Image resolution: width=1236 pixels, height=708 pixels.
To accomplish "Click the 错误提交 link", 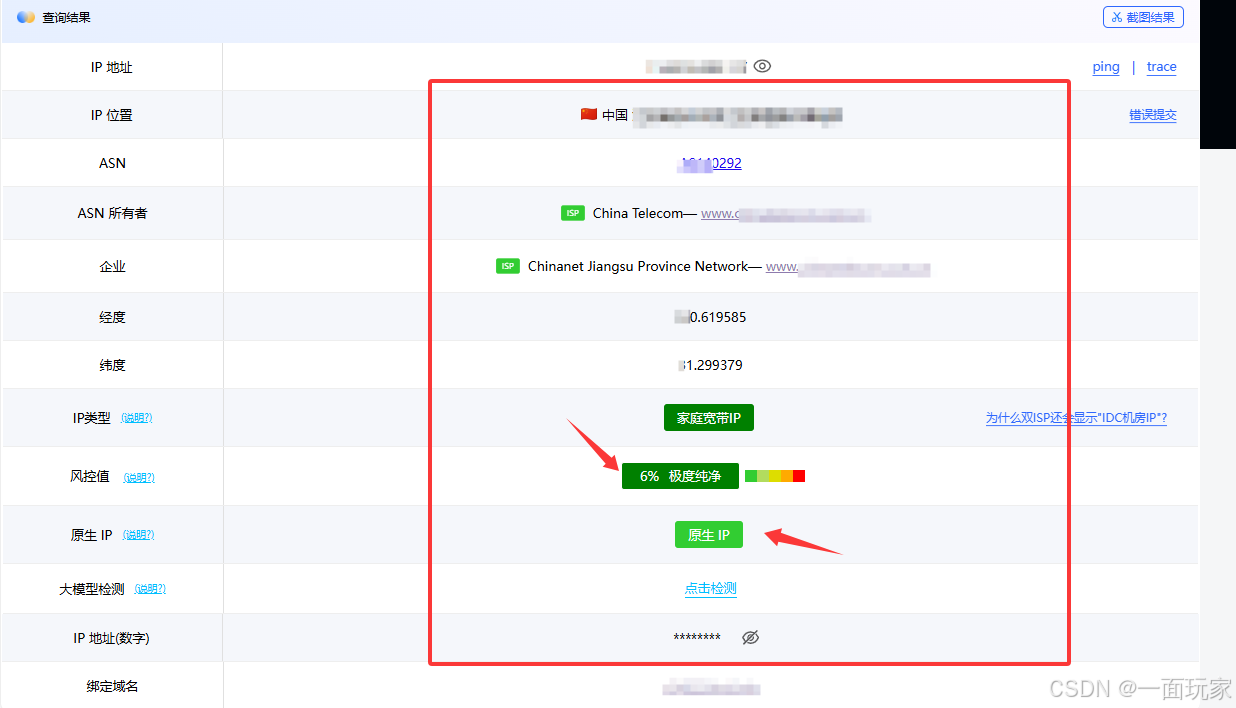I will click(1153, 115).
